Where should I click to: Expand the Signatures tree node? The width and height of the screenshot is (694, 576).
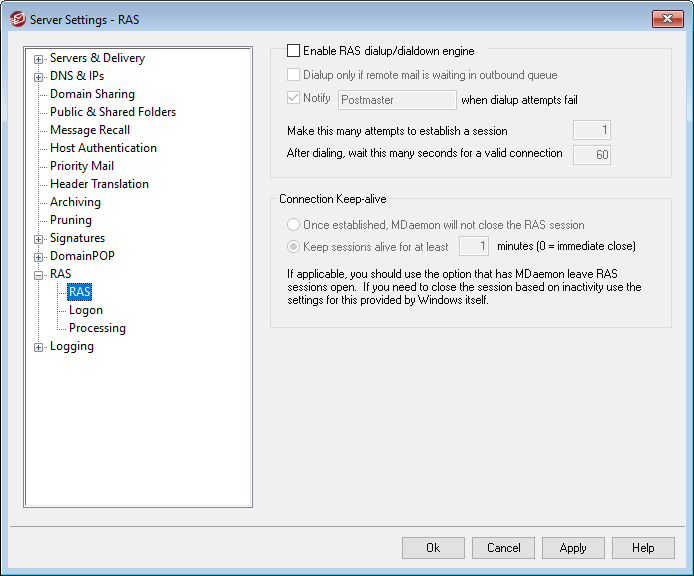coord(39,239)
